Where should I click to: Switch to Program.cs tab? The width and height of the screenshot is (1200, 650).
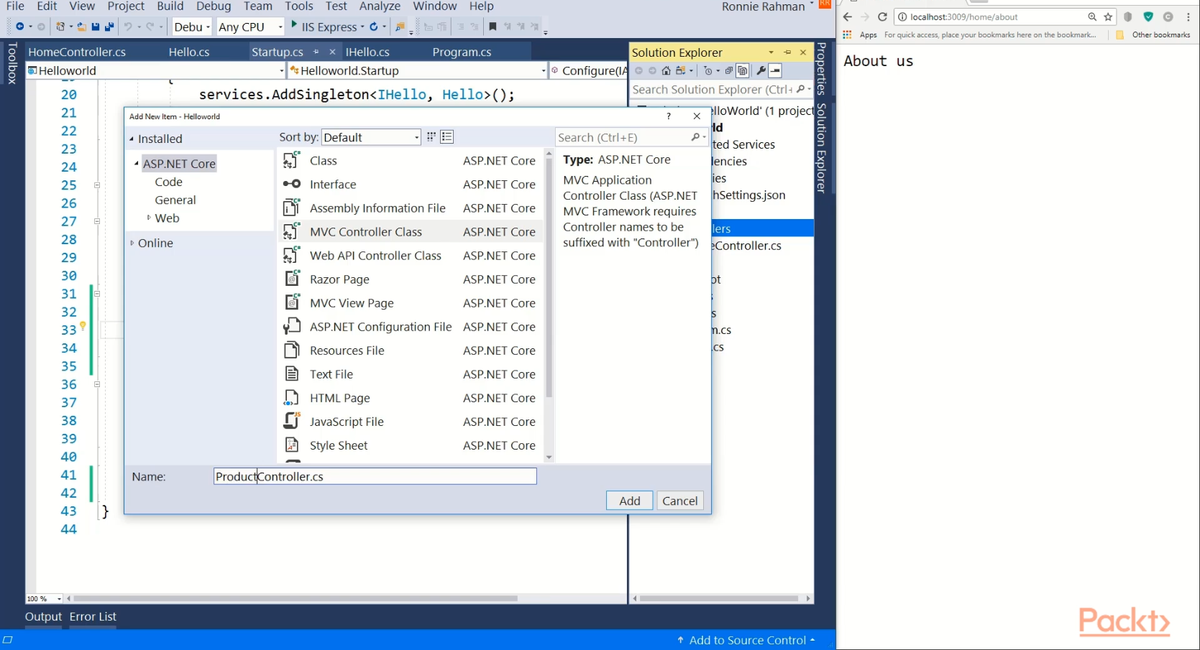coord(462,52)
